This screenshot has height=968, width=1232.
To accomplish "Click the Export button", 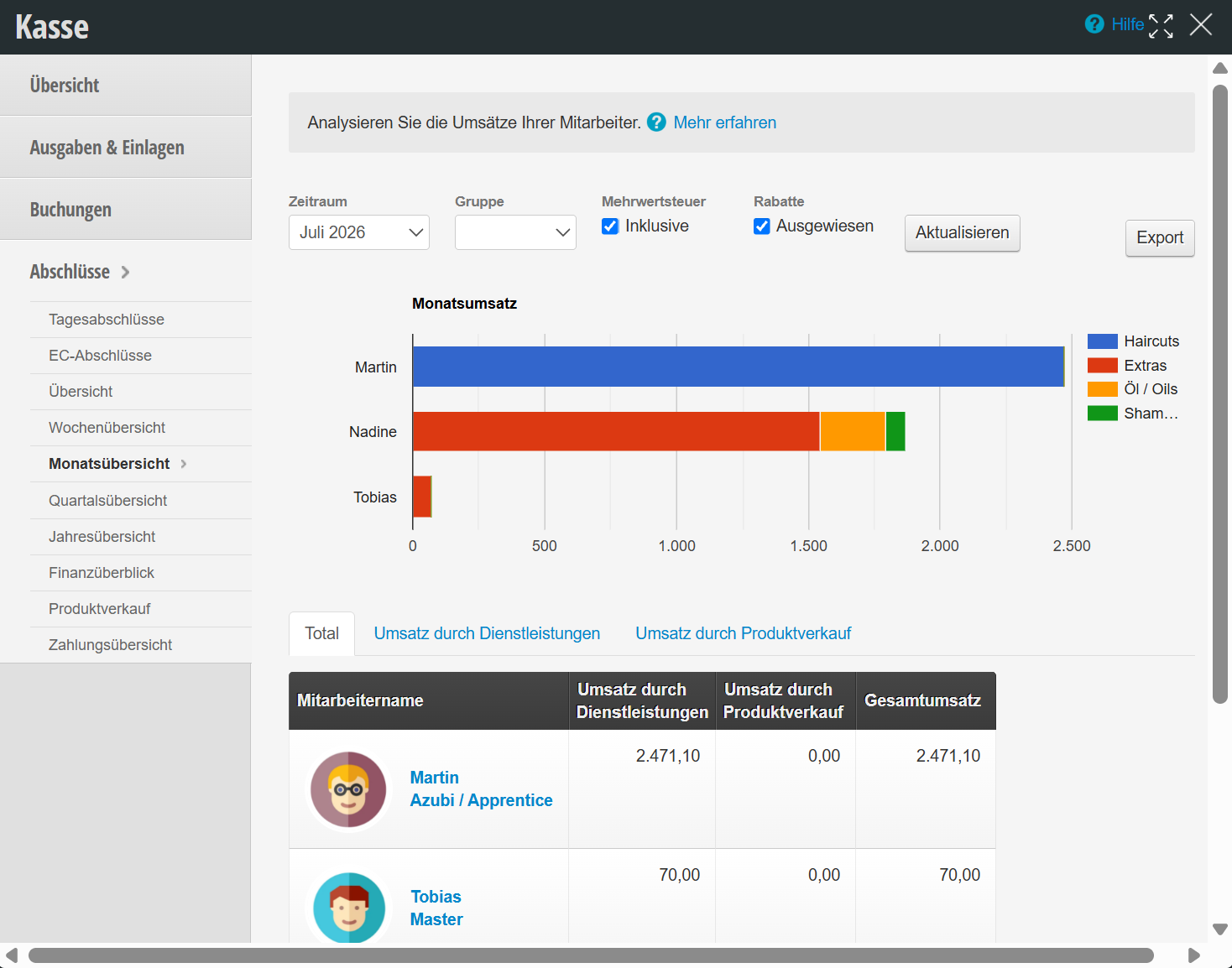I will (x=1160, y=238).
